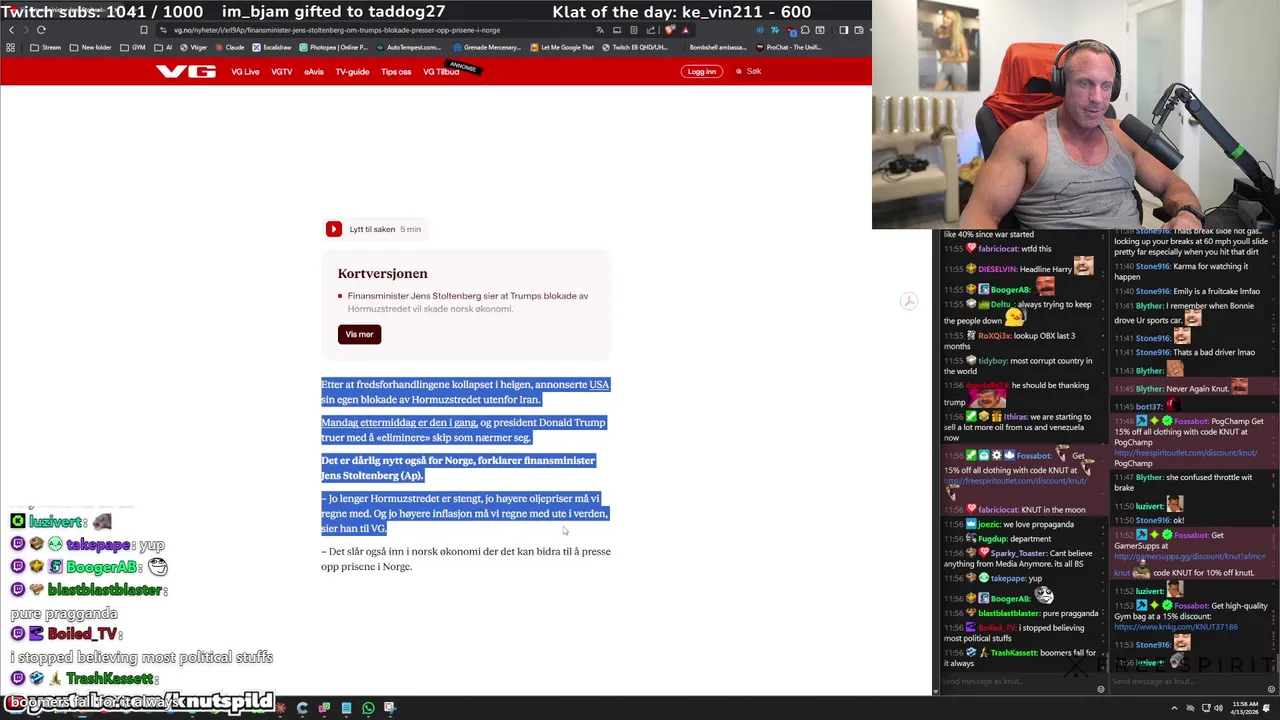The image size is (1280, 720).
Task: Click the gamersupps discount link in chat
Action: coord(1189,556)
